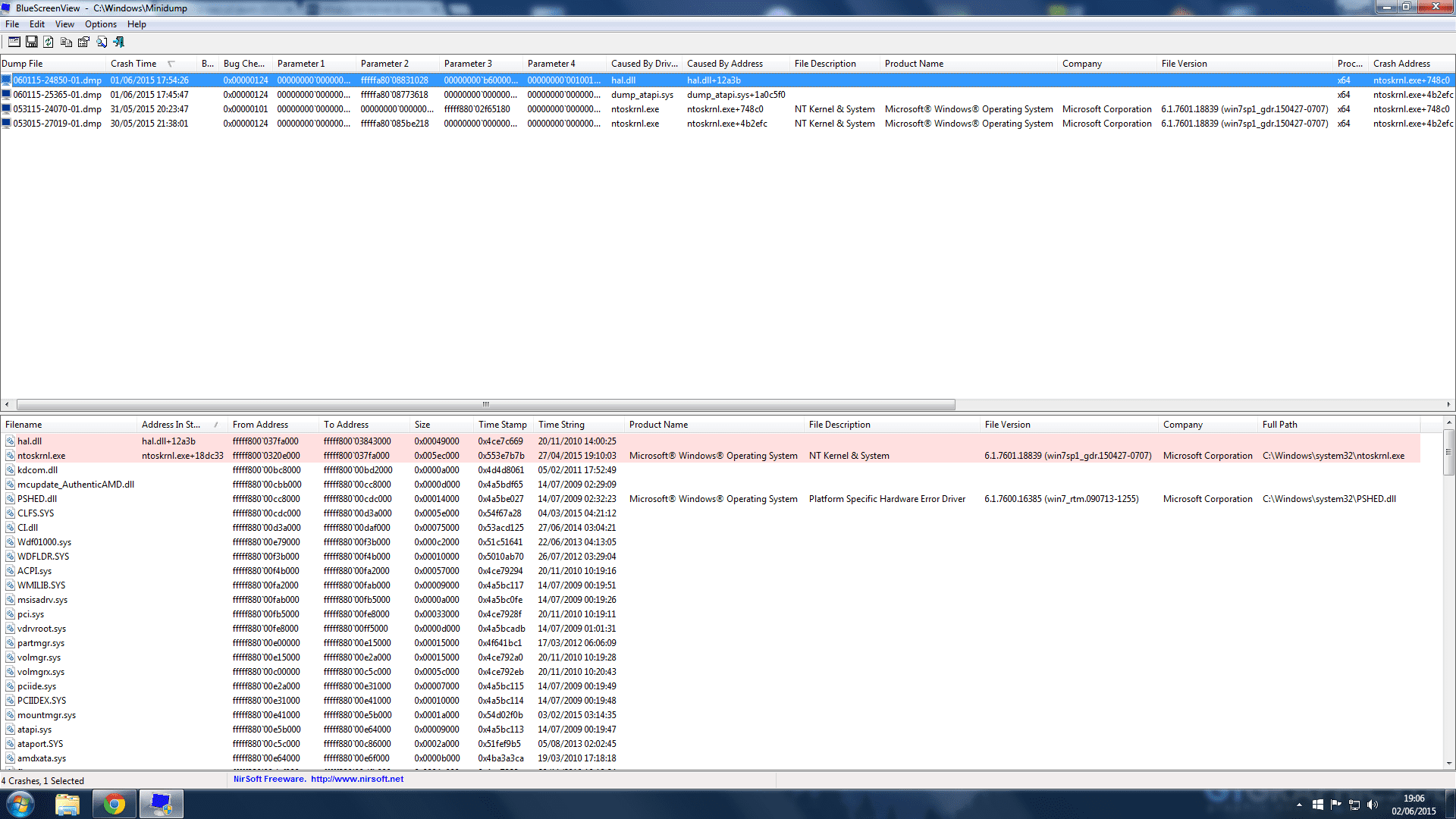Click file icon next to atapi.sys
The height and width of the screenshot is (819, 1456).
click(x=11, y=730)
